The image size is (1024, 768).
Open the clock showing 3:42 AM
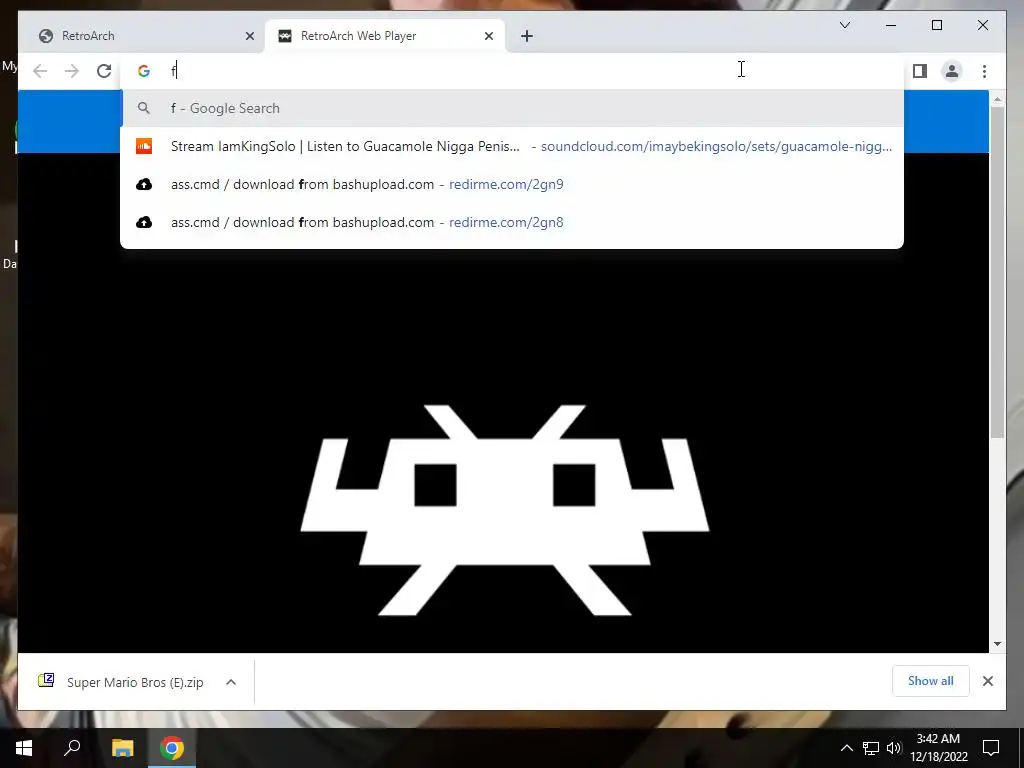pyautogui.click(x=938, y=748)
